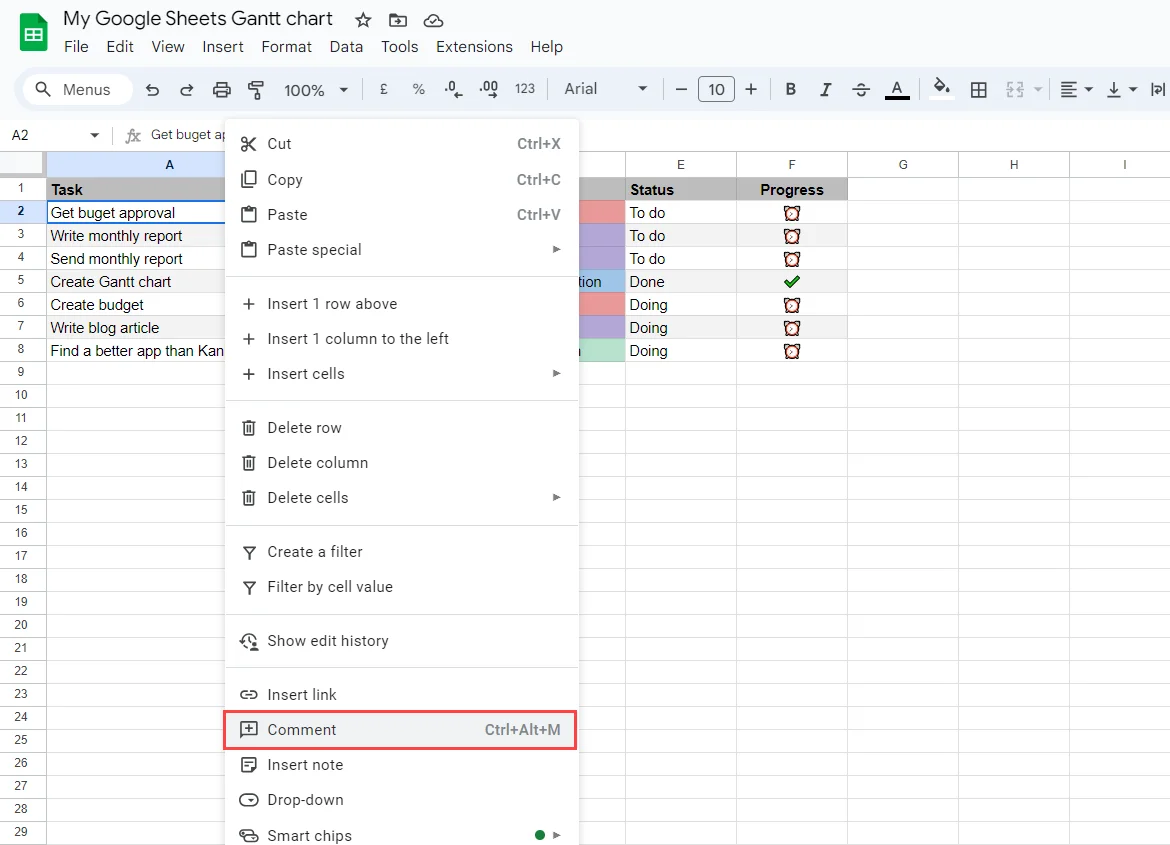The image size is (1170, 845).
Task: Open the Edit menu
Action: coord(119,47)
